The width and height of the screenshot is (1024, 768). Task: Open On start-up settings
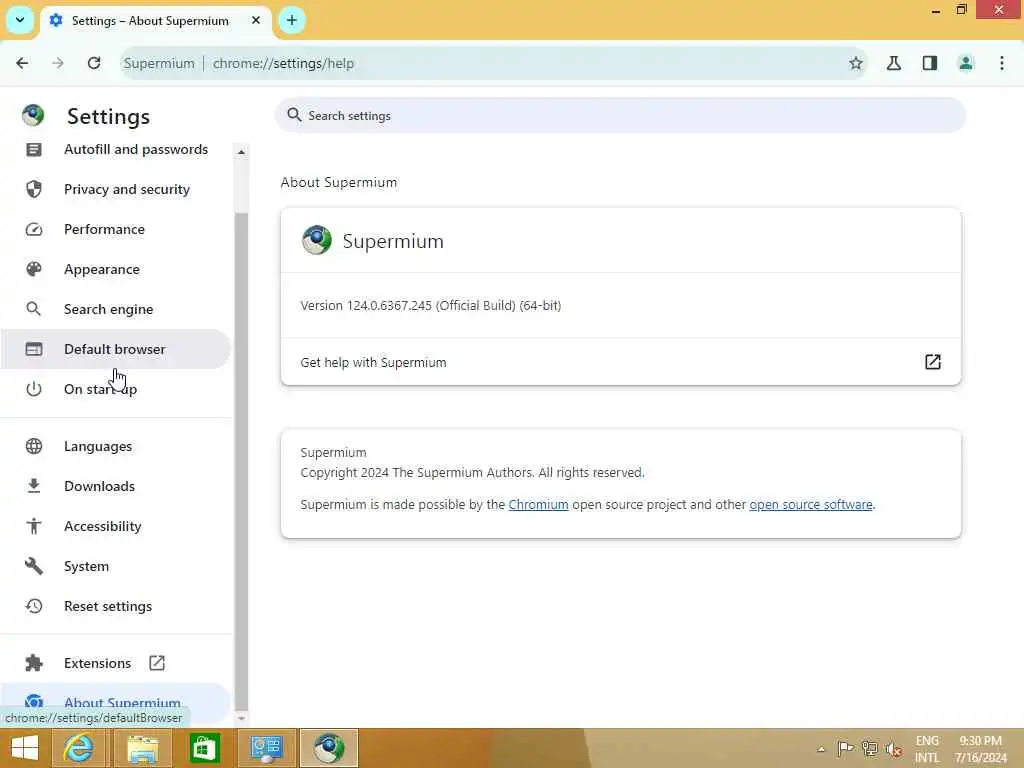click(x=116, y=389)
